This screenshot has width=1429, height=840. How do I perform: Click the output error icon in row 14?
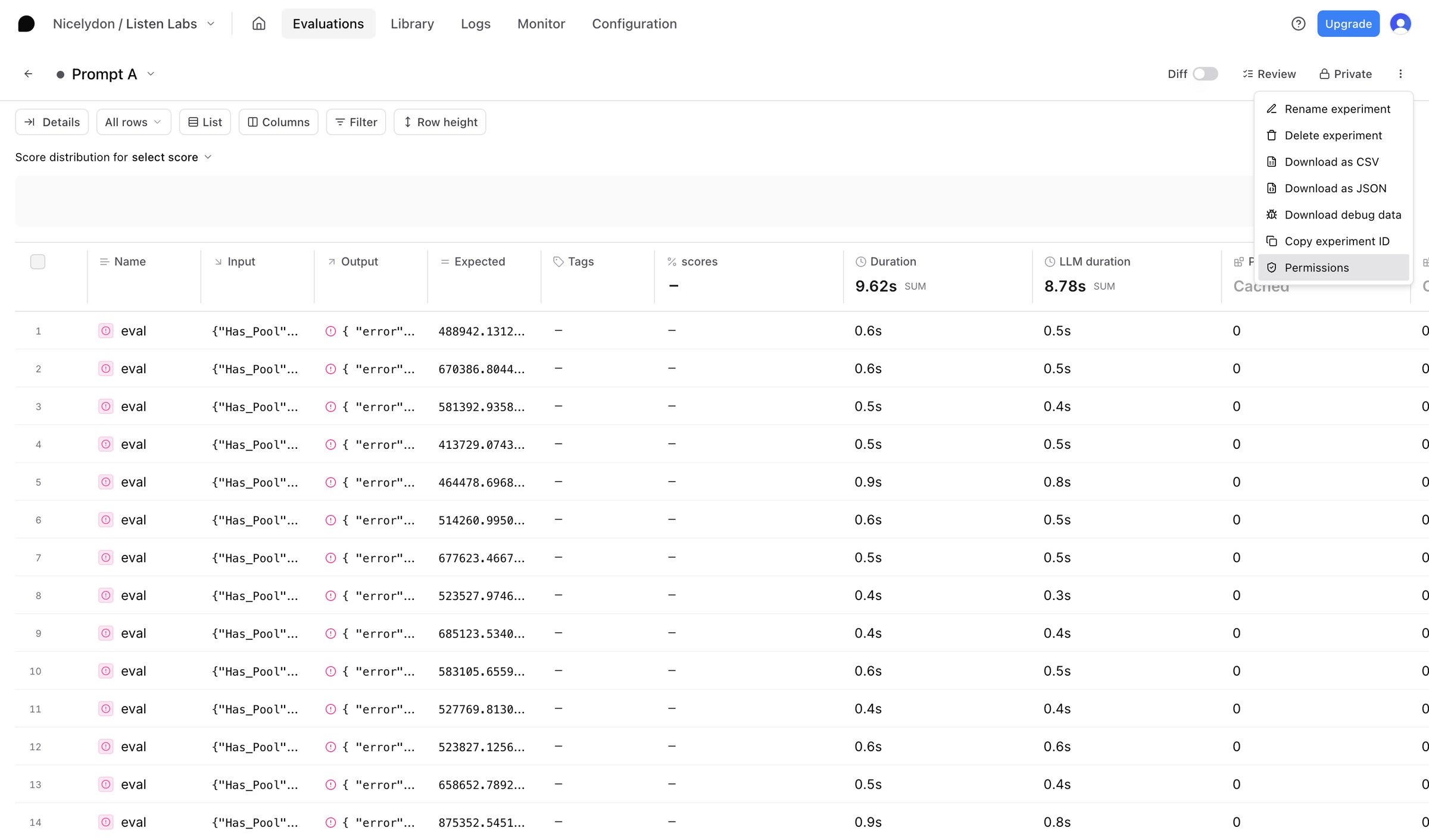[330, 822]
